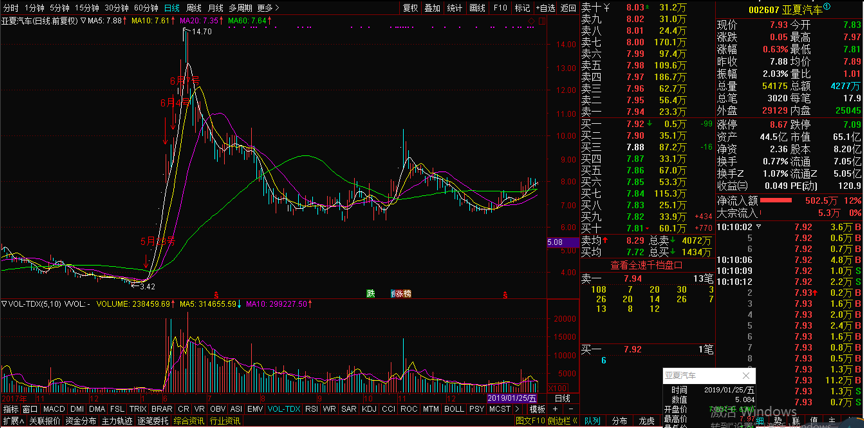Add stock using the +自选 button
Image resolution: width=864 pixels, height=428 pixels.
click(545, 7)
